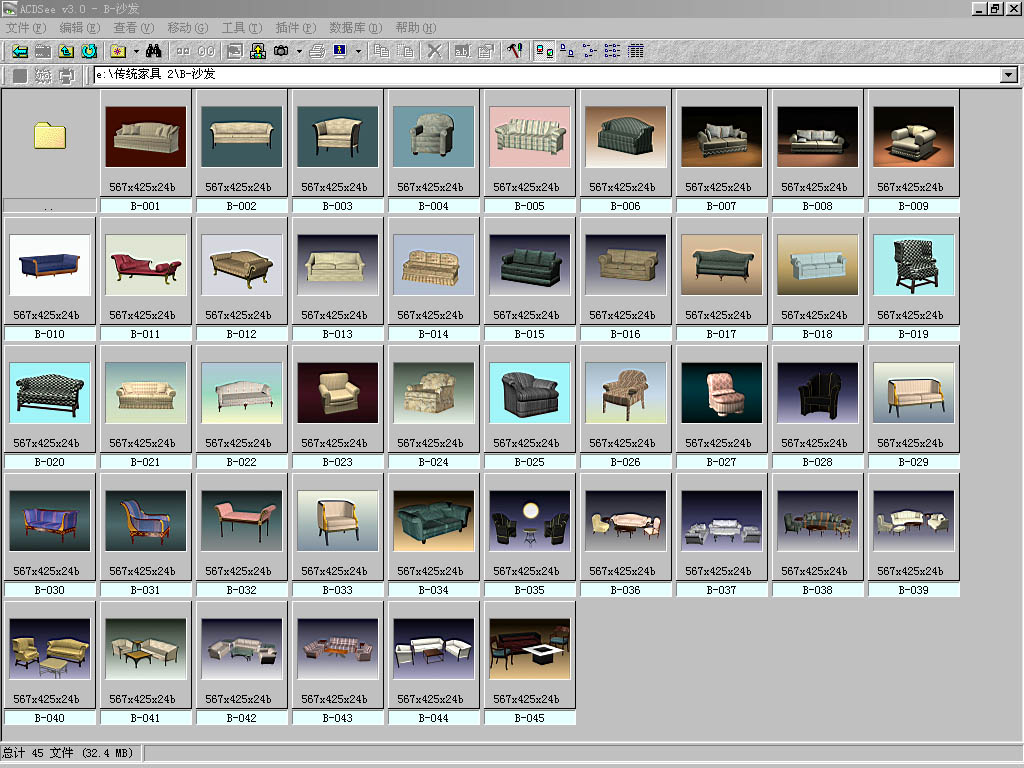
Task: Click the printer icon in toolbar
Action: (x=317, y=51)
